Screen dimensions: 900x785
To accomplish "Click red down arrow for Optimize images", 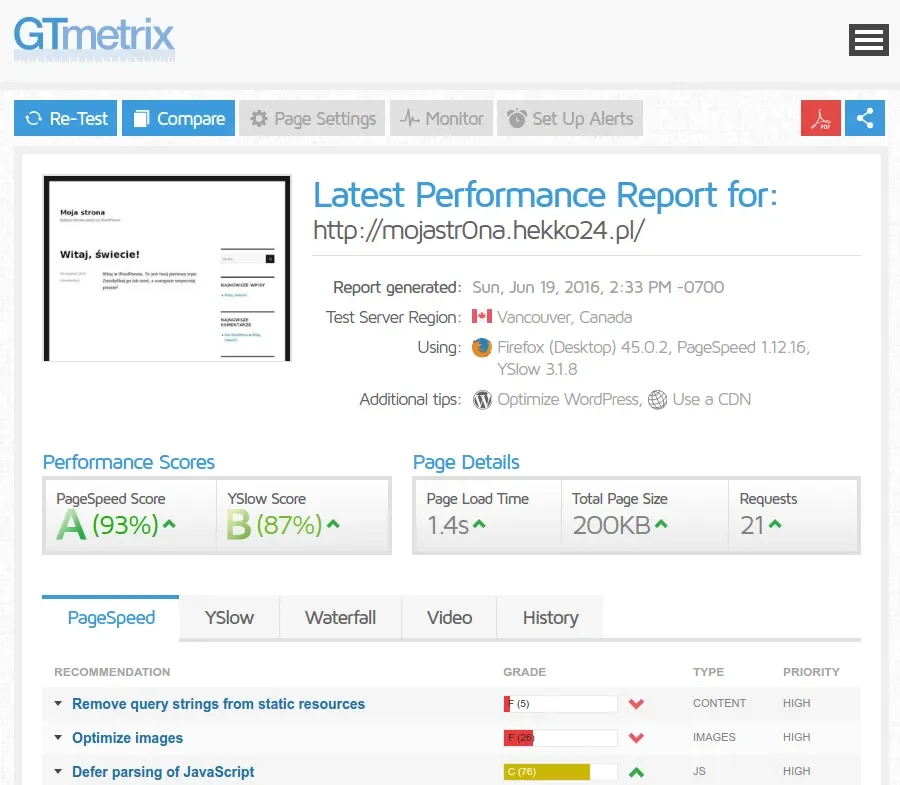I will point(636,738).
